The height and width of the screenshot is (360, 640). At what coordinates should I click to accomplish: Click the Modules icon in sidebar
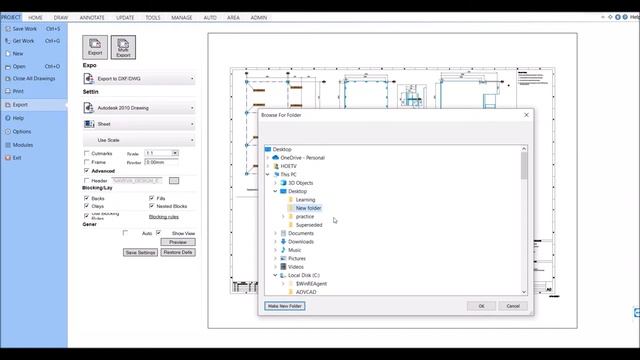tap(8, 145)
